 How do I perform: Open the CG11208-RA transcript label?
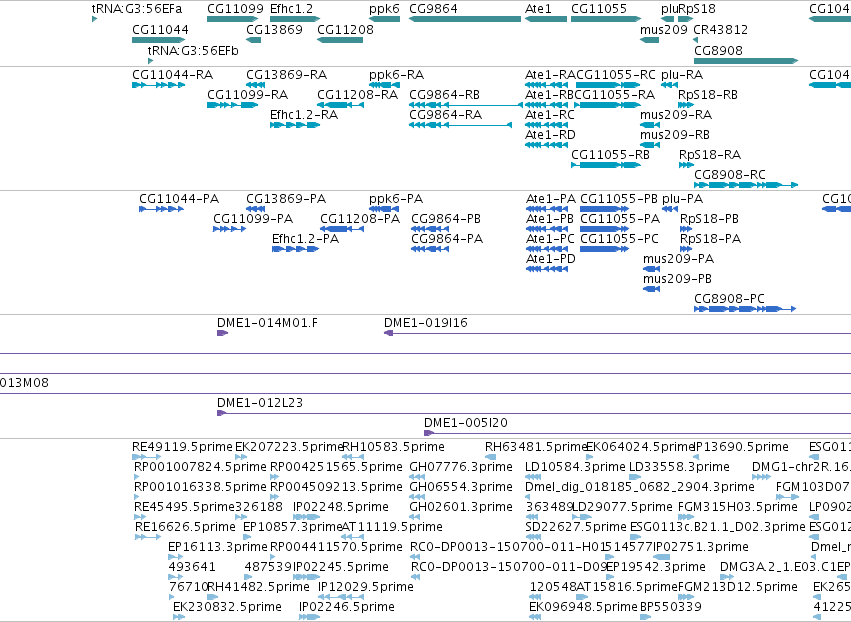tap(358, 95)
